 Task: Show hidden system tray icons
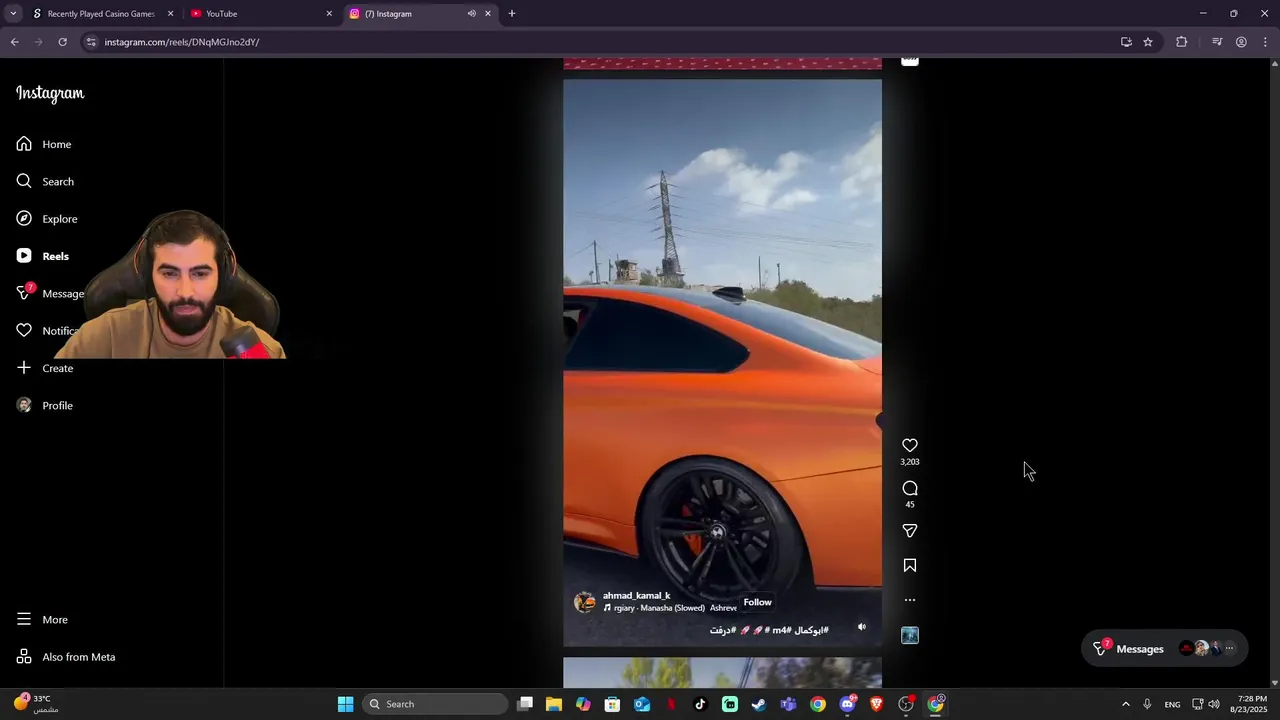1125,704
